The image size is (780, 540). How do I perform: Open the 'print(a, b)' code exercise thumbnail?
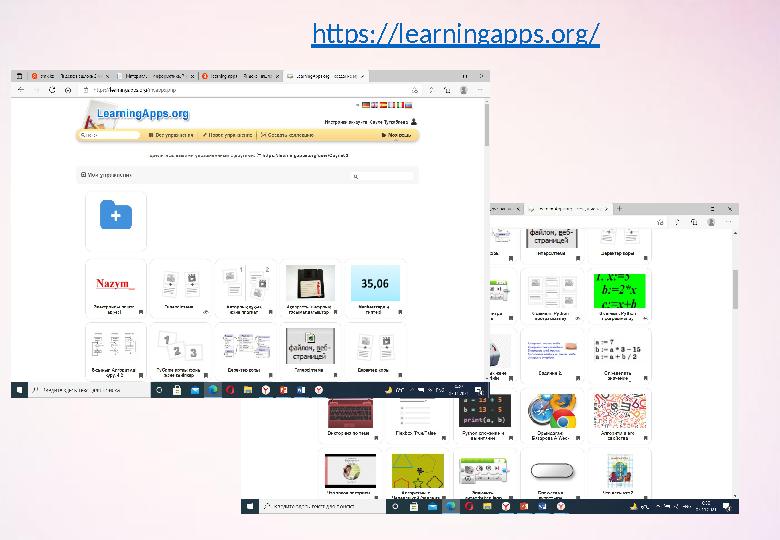(485, 411)
